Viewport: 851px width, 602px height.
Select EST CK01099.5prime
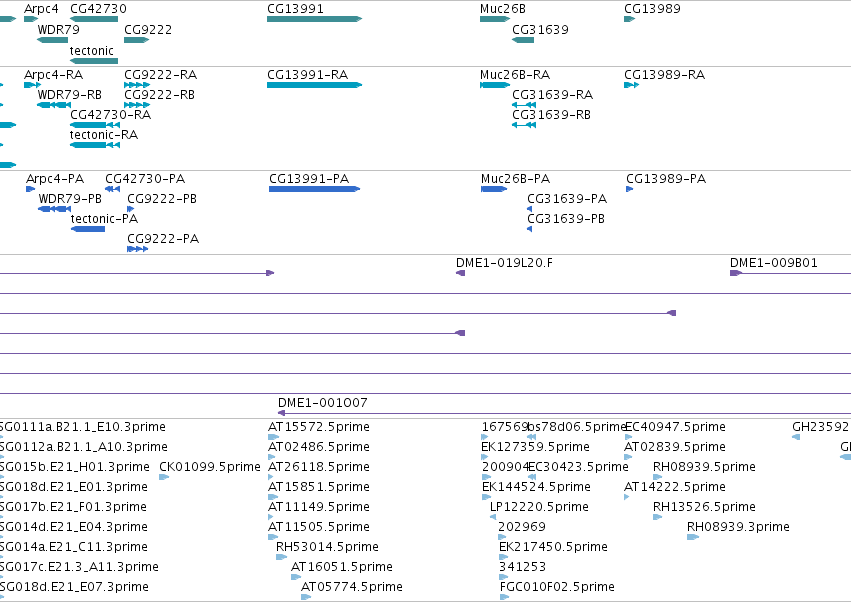(210, 467)
